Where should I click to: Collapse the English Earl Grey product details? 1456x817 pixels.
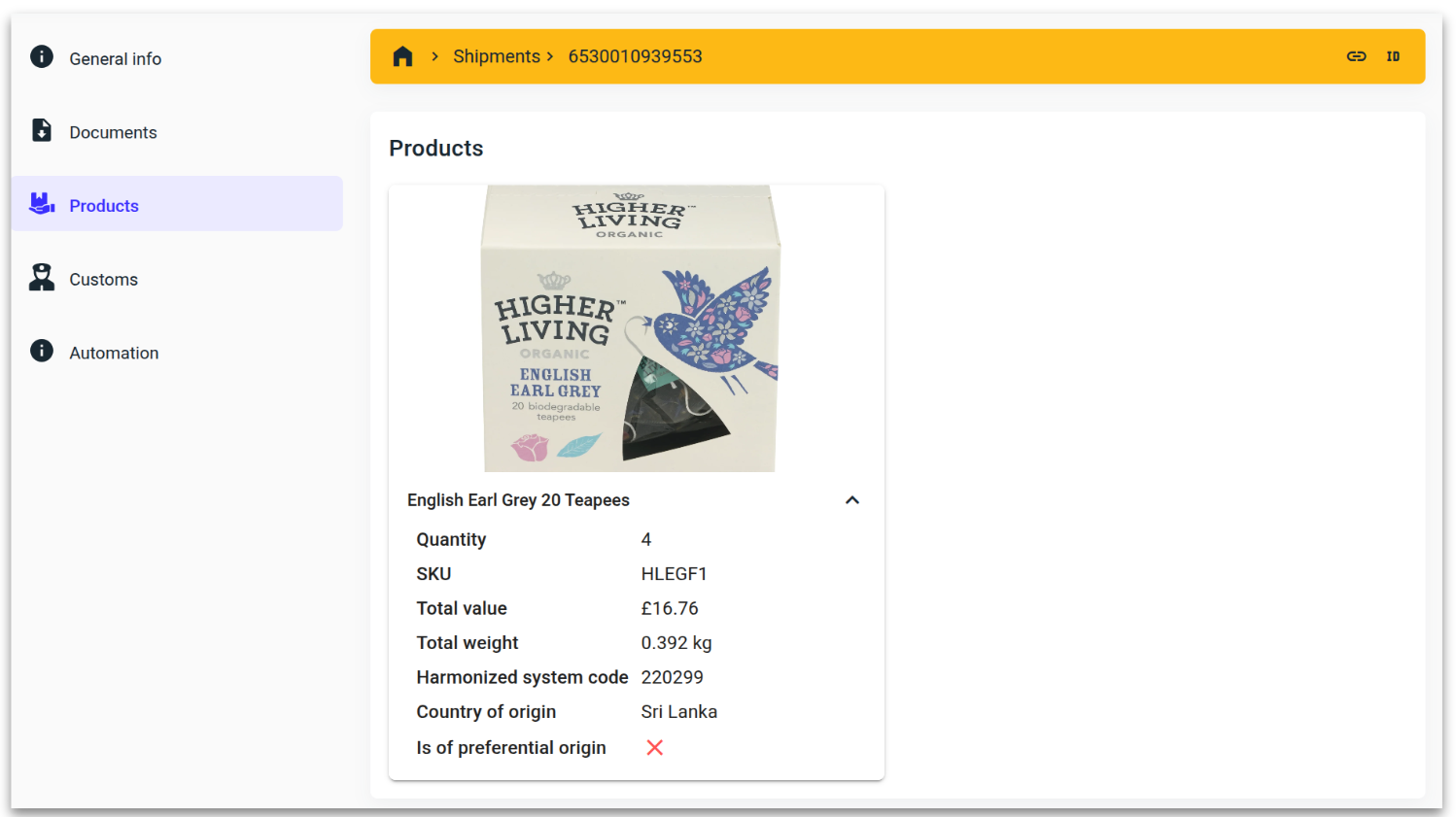point(852,500)
